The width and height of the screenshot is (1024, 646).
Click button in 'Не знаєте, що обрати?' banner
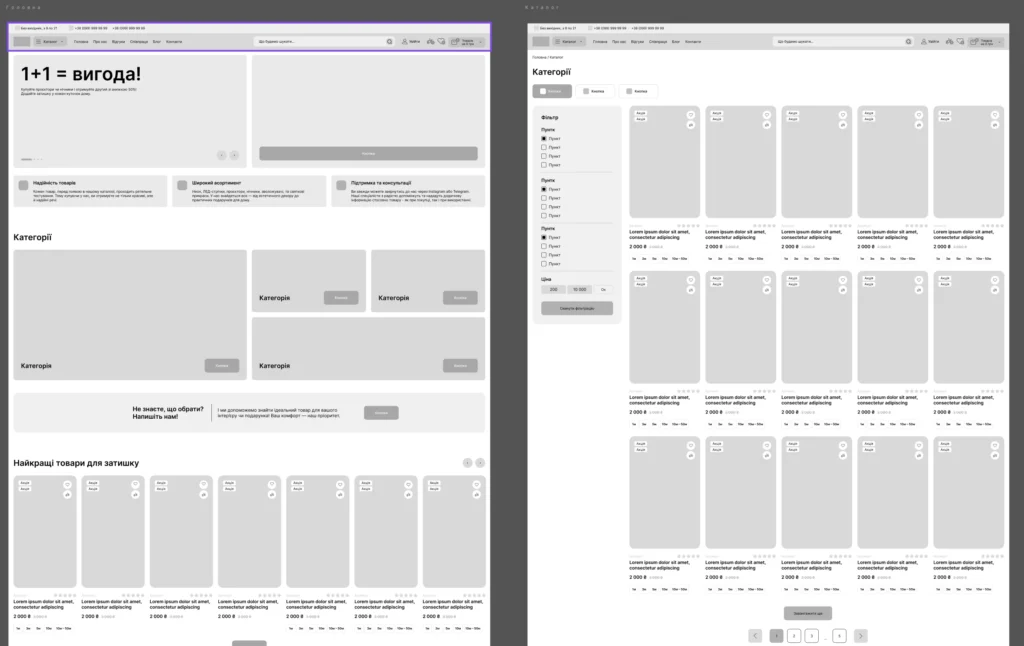[x=381, y=413]
